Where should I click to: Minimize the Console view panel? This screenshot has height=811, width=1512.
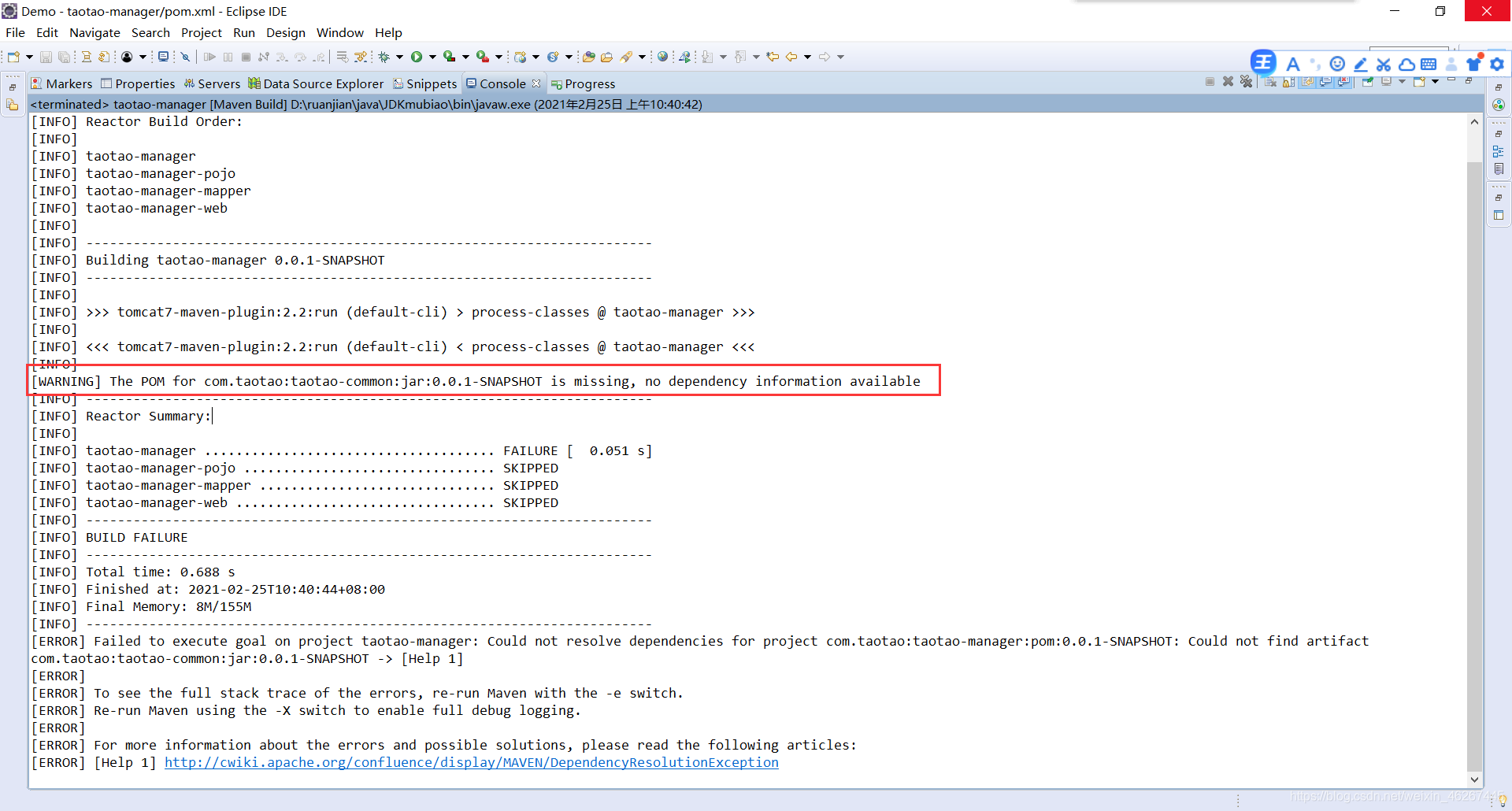1451,80
